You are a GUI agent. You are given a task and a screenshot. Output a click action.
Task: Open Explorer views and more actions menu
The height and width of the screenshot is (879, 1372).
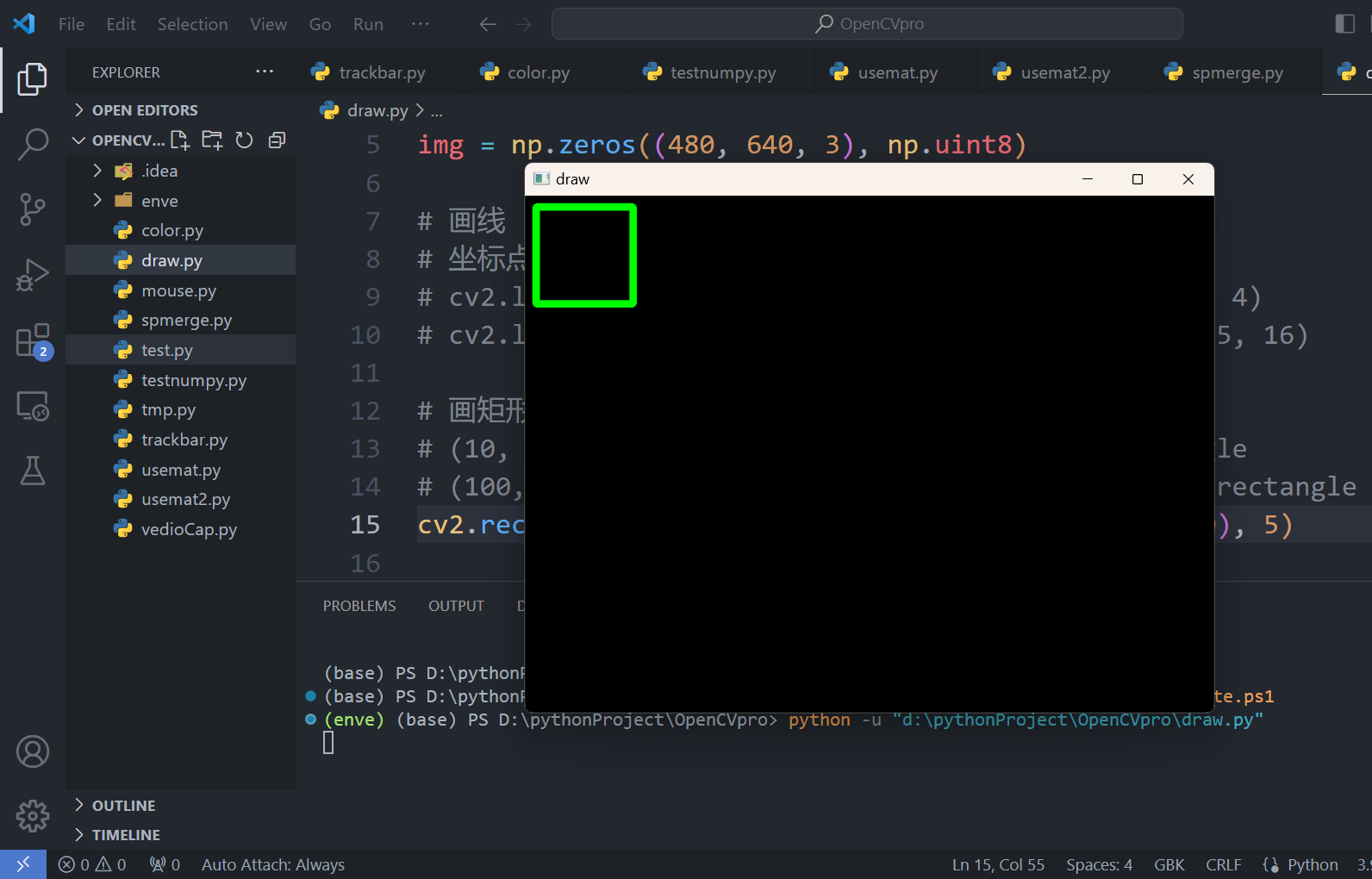(x=265, y=72)
